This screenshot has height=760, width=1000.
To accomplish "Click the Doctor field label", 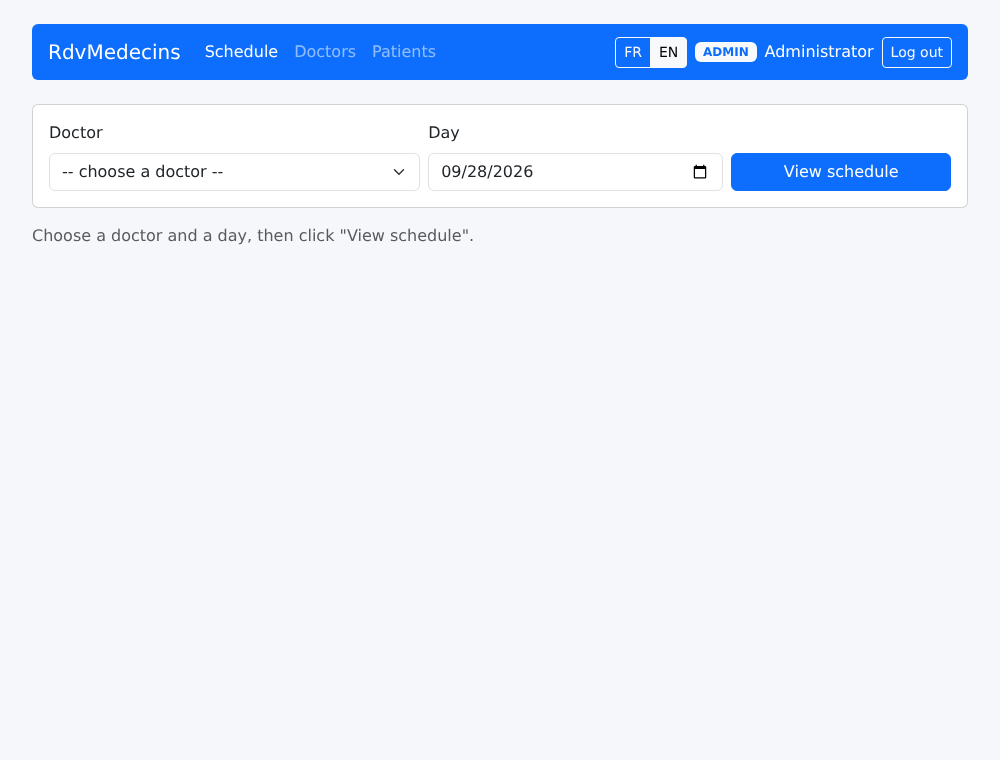I will point(76,133).
